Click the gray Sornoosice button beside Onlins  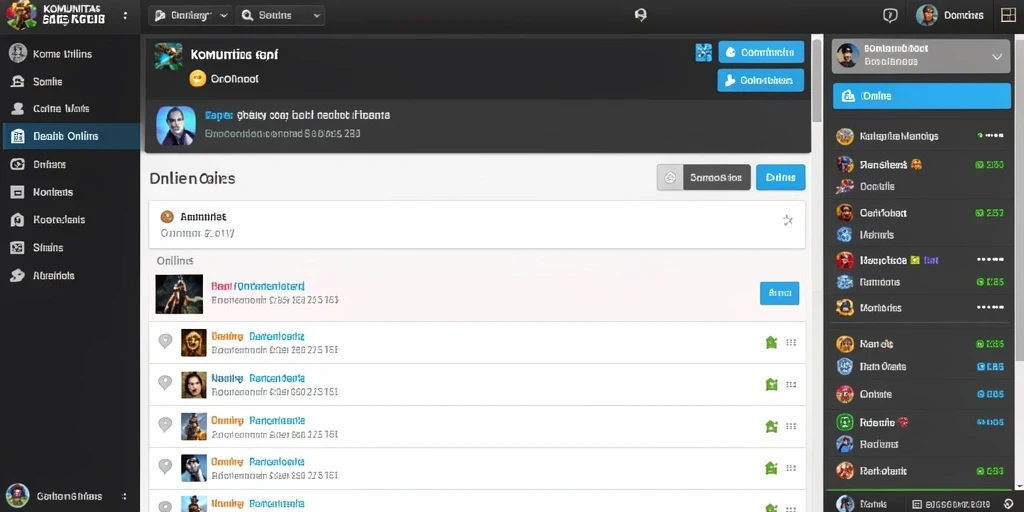[x=704, y=177]
